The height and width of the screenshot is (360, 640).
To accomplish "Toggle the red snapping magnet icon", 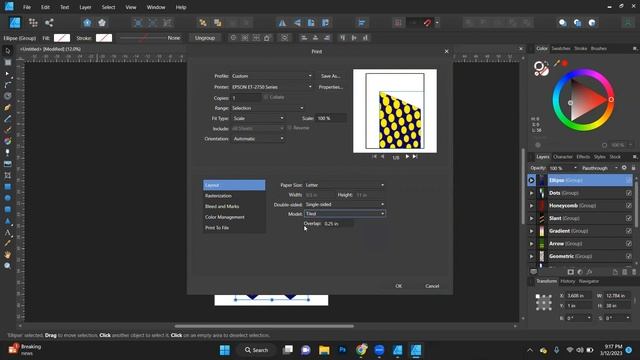I will [427, 23].
